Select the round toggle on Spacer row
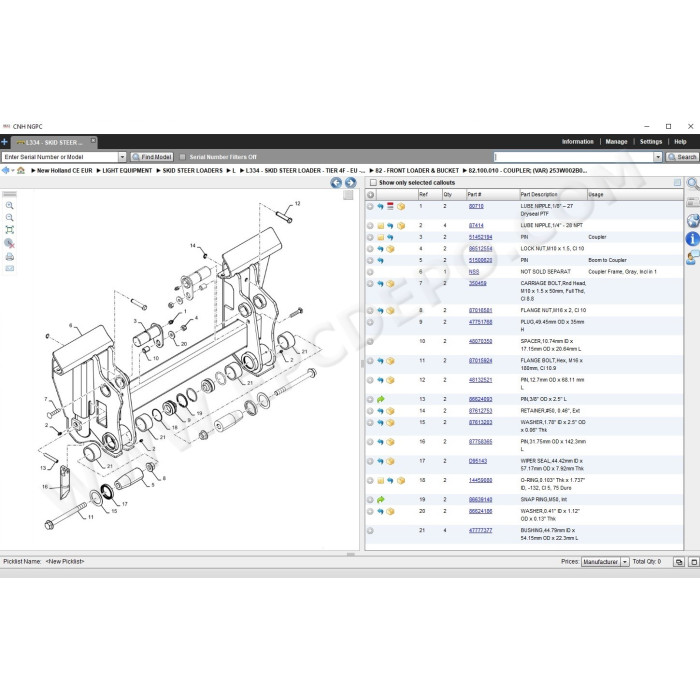700x700 pixels. 370,342
